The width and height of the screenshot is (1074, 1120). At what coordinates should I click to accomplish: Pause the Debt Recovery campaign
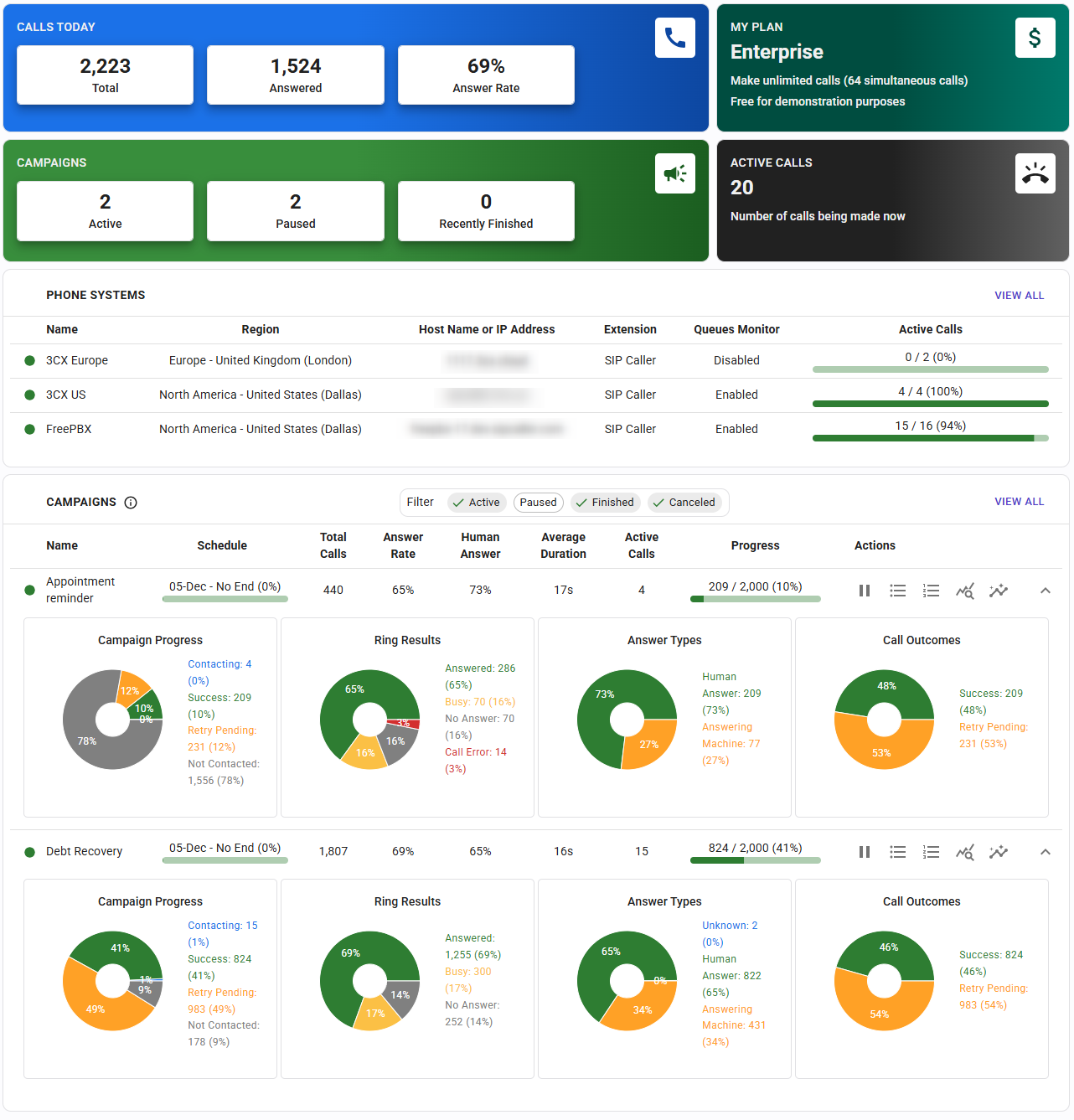pos(865,852)
